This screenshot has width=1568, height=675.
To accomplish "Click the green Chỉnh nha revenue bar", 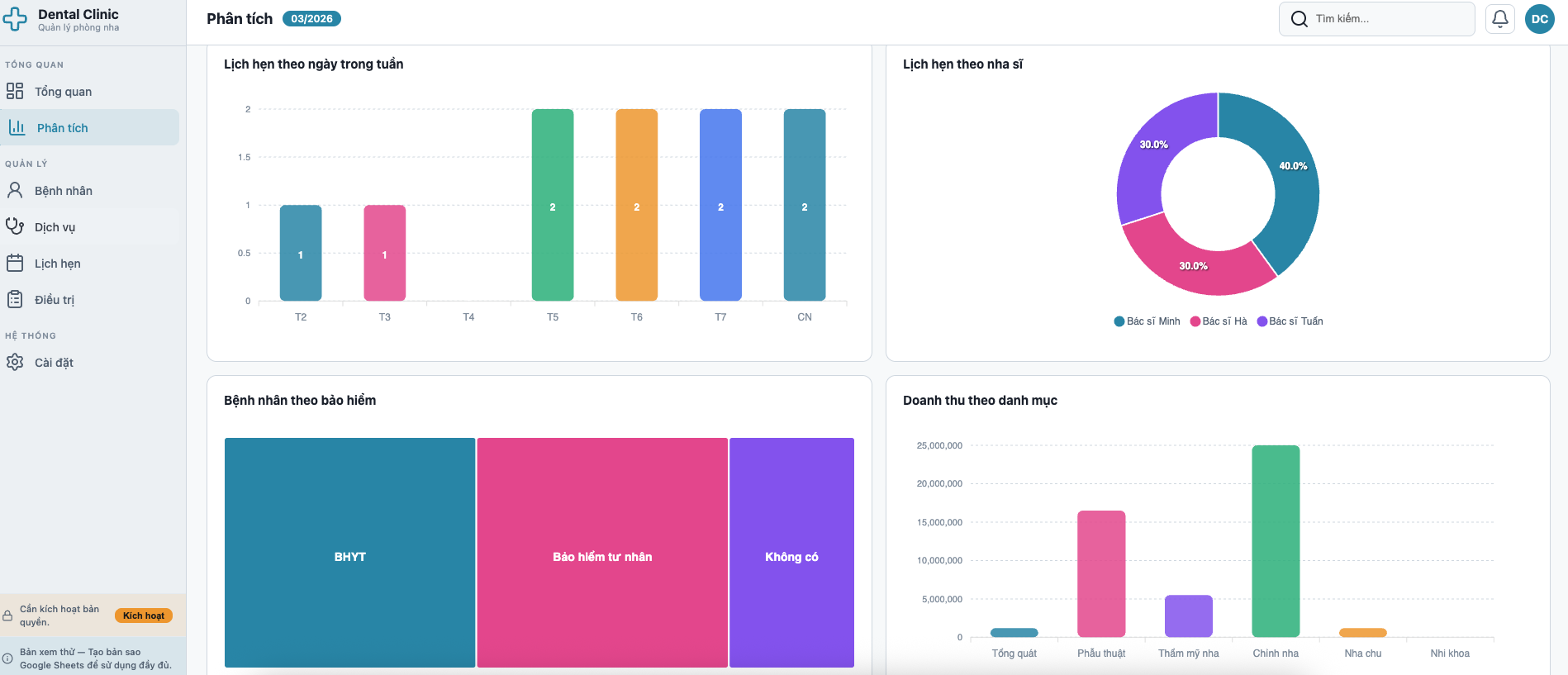I will tap(1275, 541).
